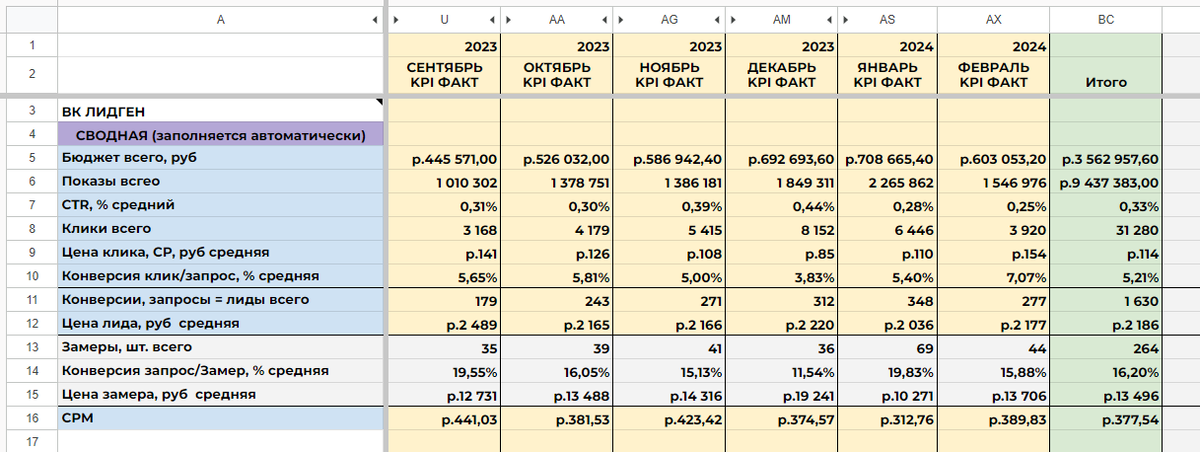Image resolution: width=1200 pixels, height=452 pixels.
Task: Select column AX by its header letter
Action: pyautogui.click(x=994, y=18)
